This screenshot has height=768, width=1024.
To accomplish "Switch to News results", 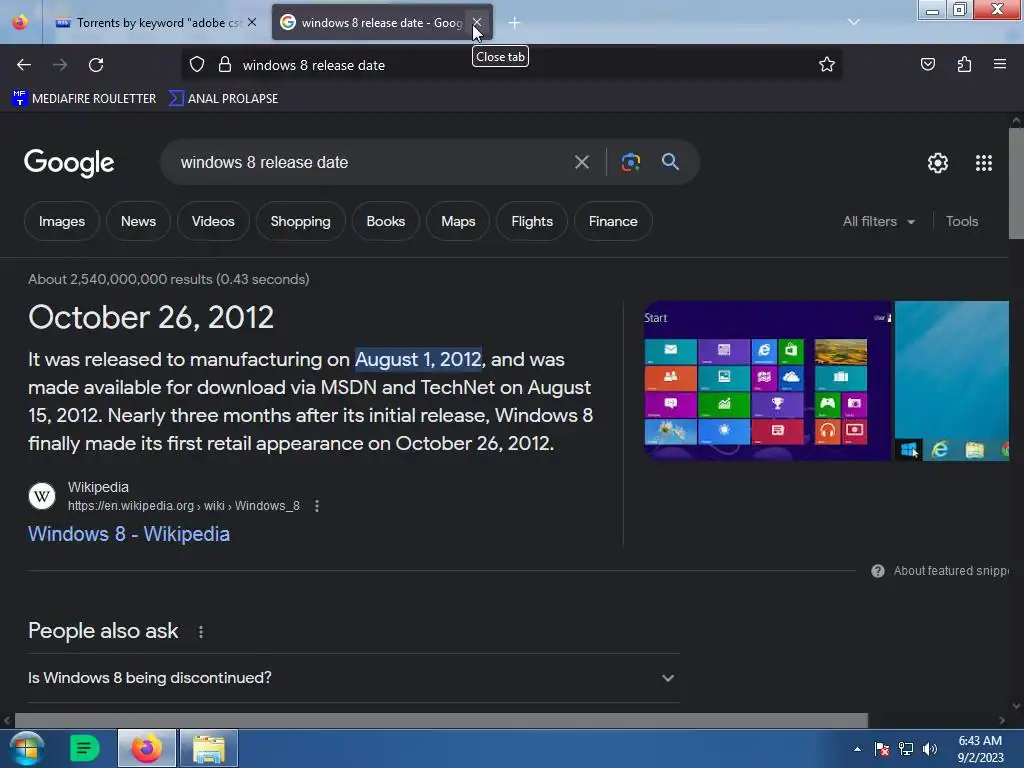I will pyautogui.click(x=138, y=221).
